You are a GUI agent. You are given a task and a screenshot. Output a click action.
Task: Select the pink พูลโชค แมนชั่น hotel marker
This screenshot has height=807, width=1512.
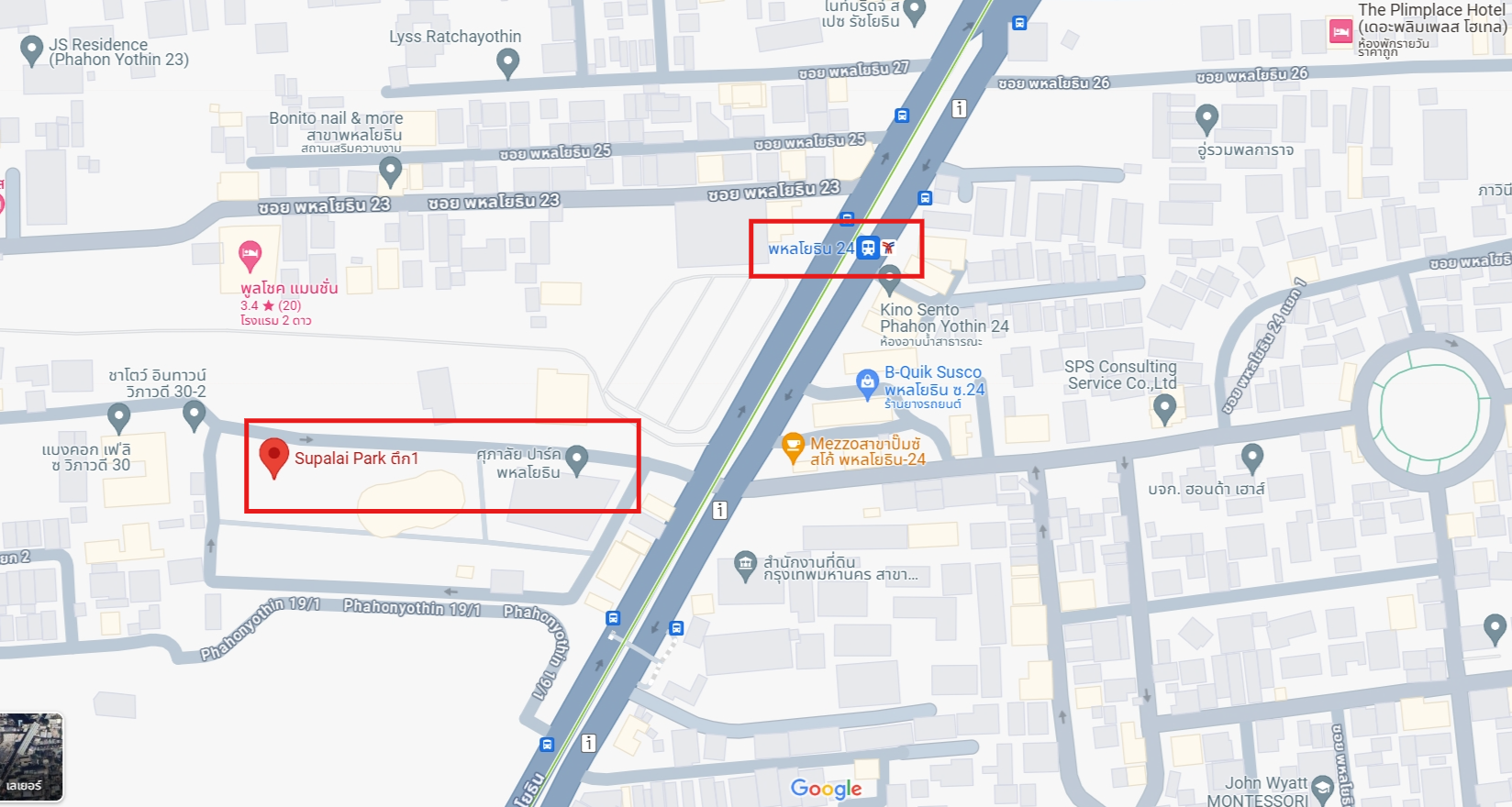[x=250, y=257]
